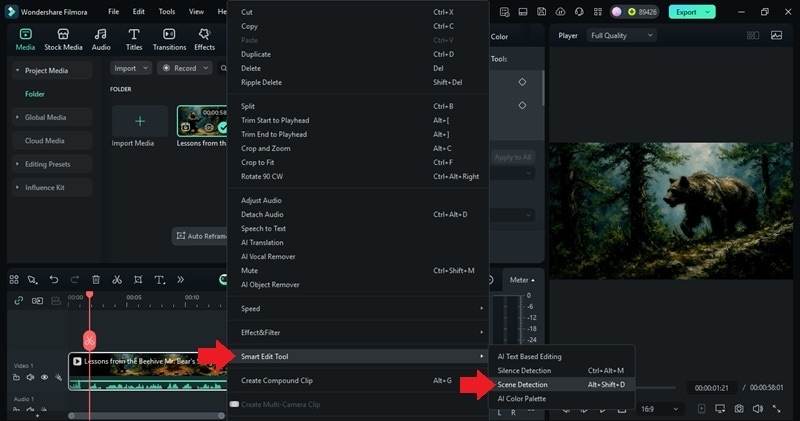Click the apps grid icon near credits
Screen dimensions: 800x421
(598, 12)
